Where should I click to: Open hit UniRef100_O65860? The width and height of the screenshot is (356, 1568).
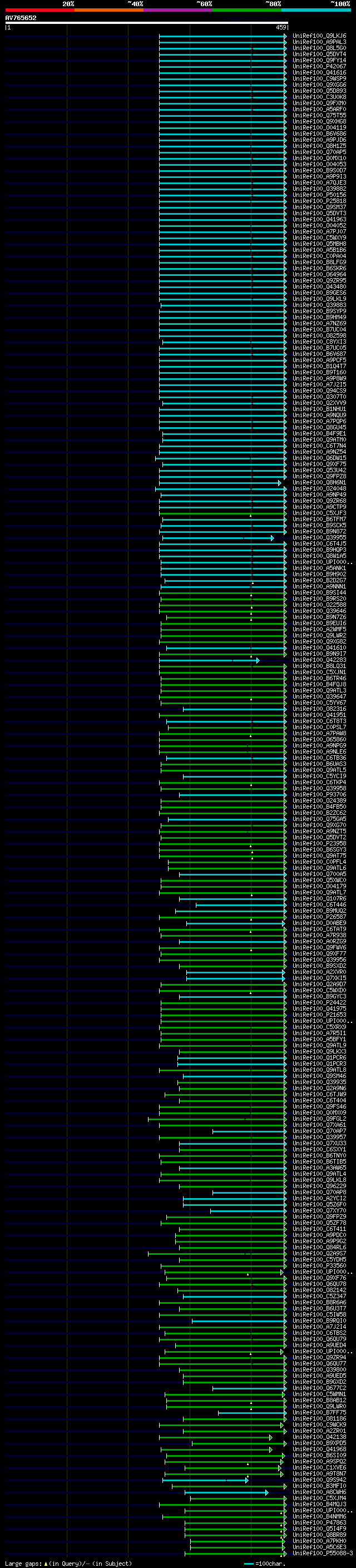coord(319,739)
